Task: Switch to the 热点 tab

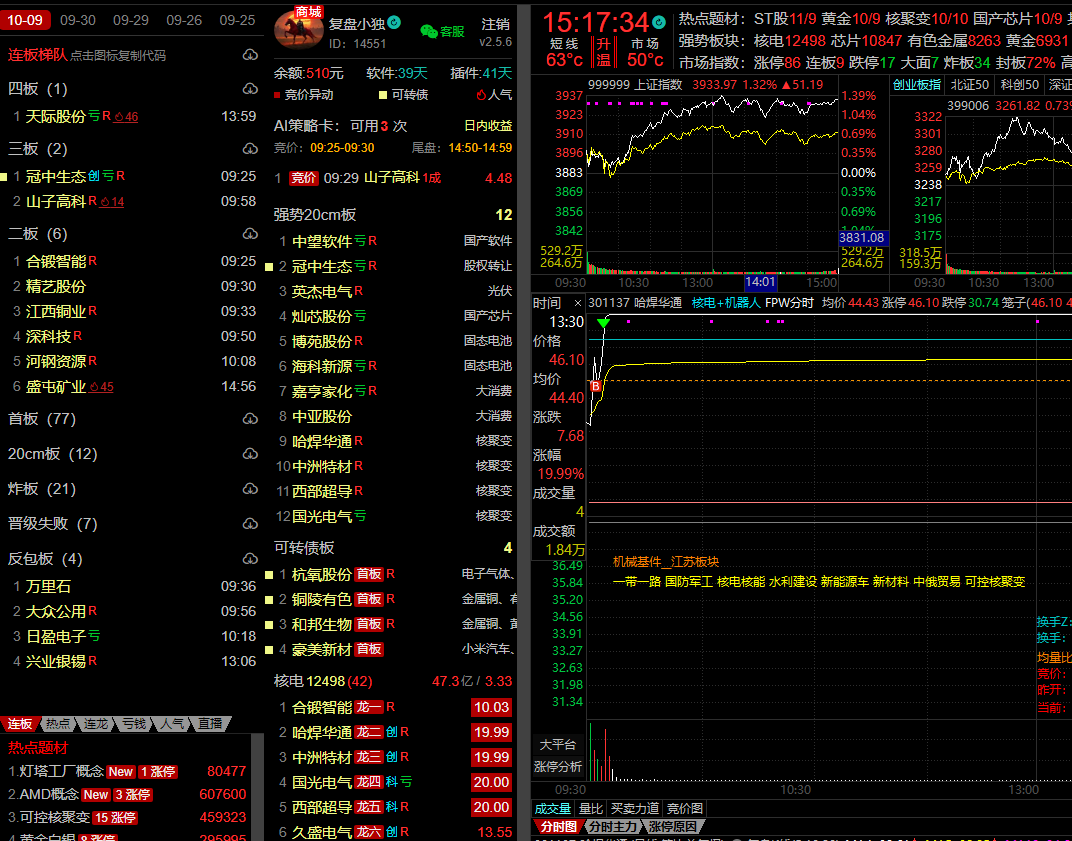Action: click(x=58, y=723)
